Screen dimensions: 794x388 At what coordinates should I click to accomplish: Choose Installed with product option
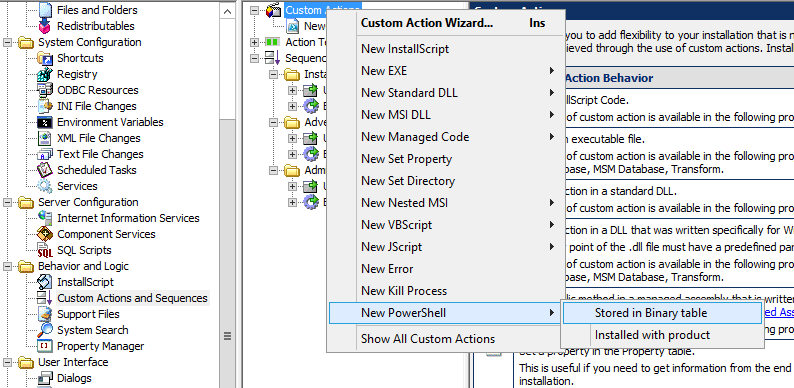662,335
